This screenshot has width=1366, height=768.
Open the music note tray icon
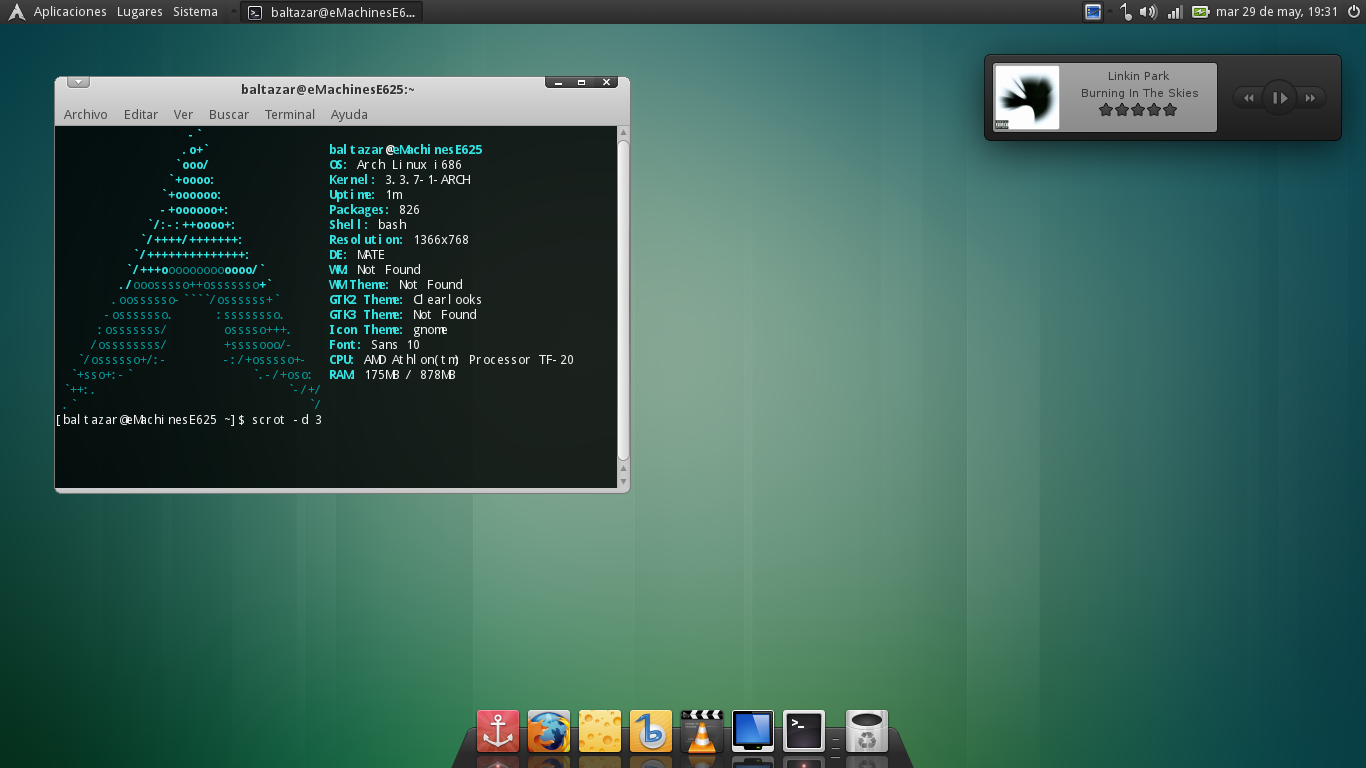(x=1126, y=12)
